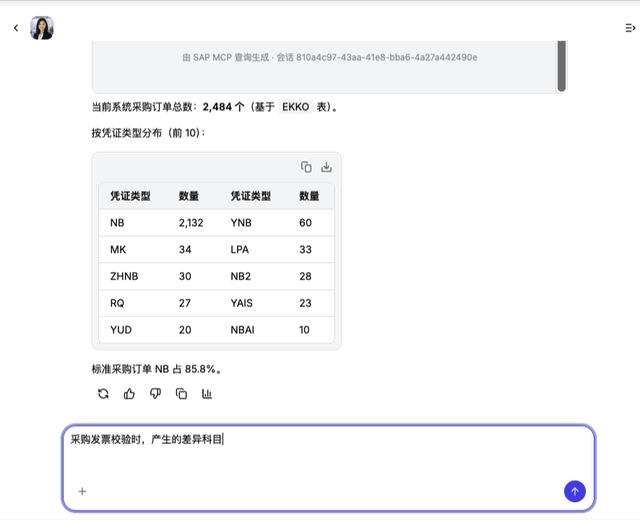This screenshot has height=520, width=640.
Task: Open chart view of the response
Action: pyautogui.click(x=207, y=394)
